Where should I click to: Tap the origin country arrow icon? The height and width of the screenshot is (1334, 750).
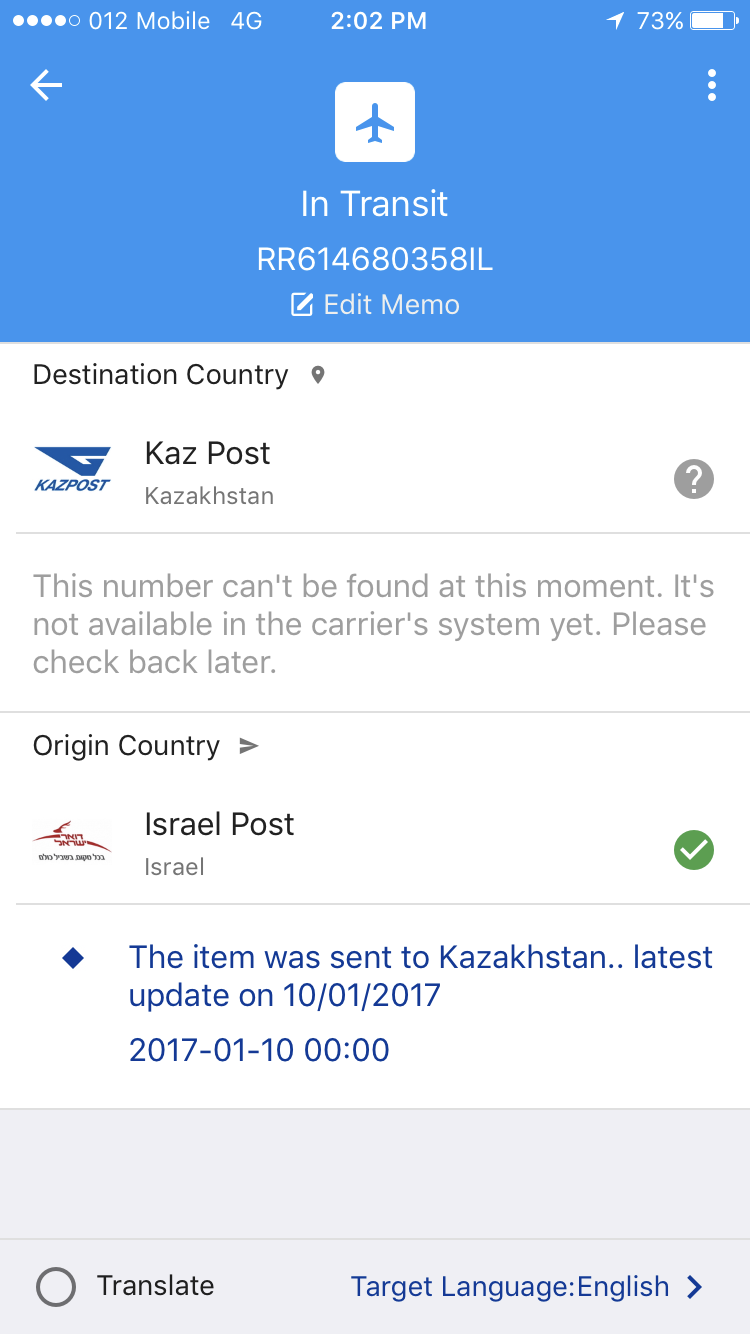click(x=248, y=746)
